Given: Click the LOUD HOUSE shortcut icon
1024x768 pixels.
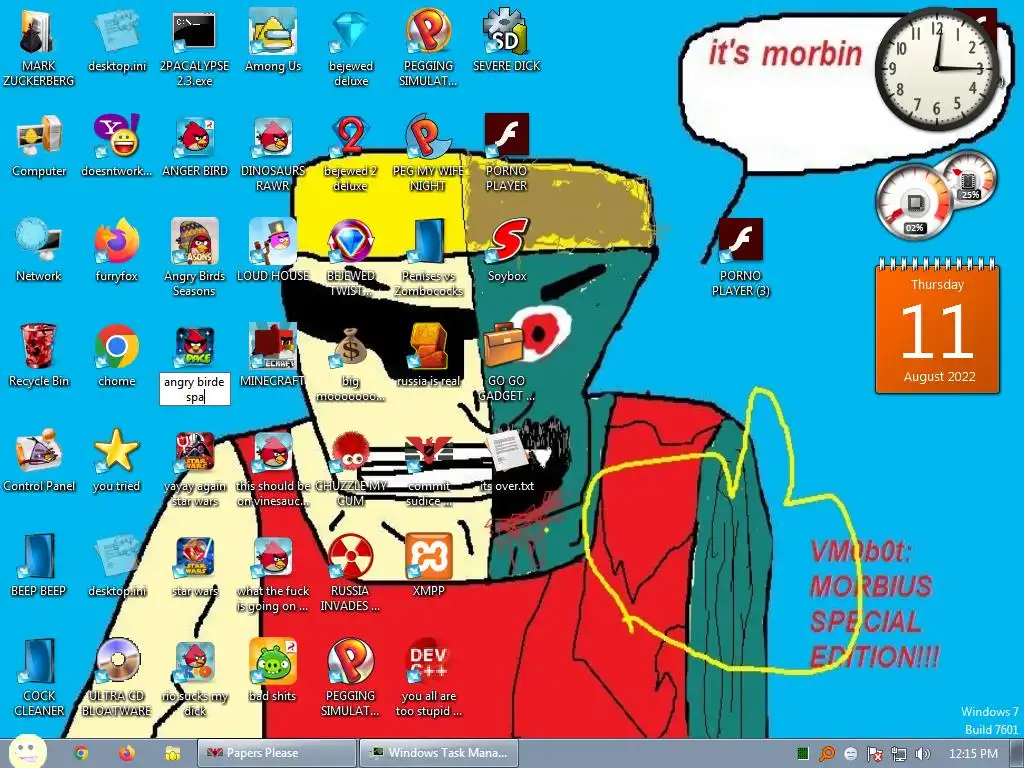Looking at the screenshot, I should [273, 243].
